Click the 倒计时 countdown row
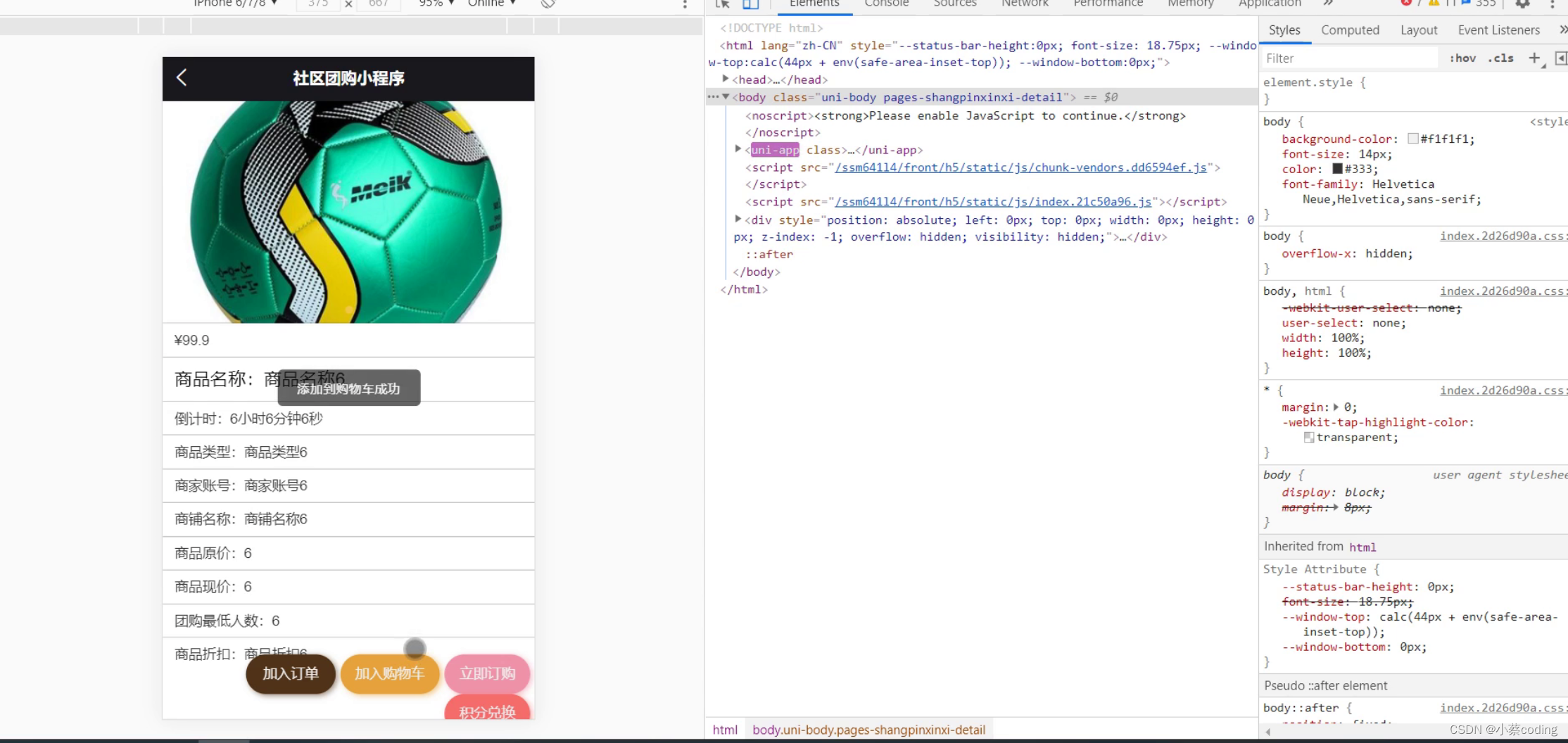1568x743 pixels. pos(348,419)
